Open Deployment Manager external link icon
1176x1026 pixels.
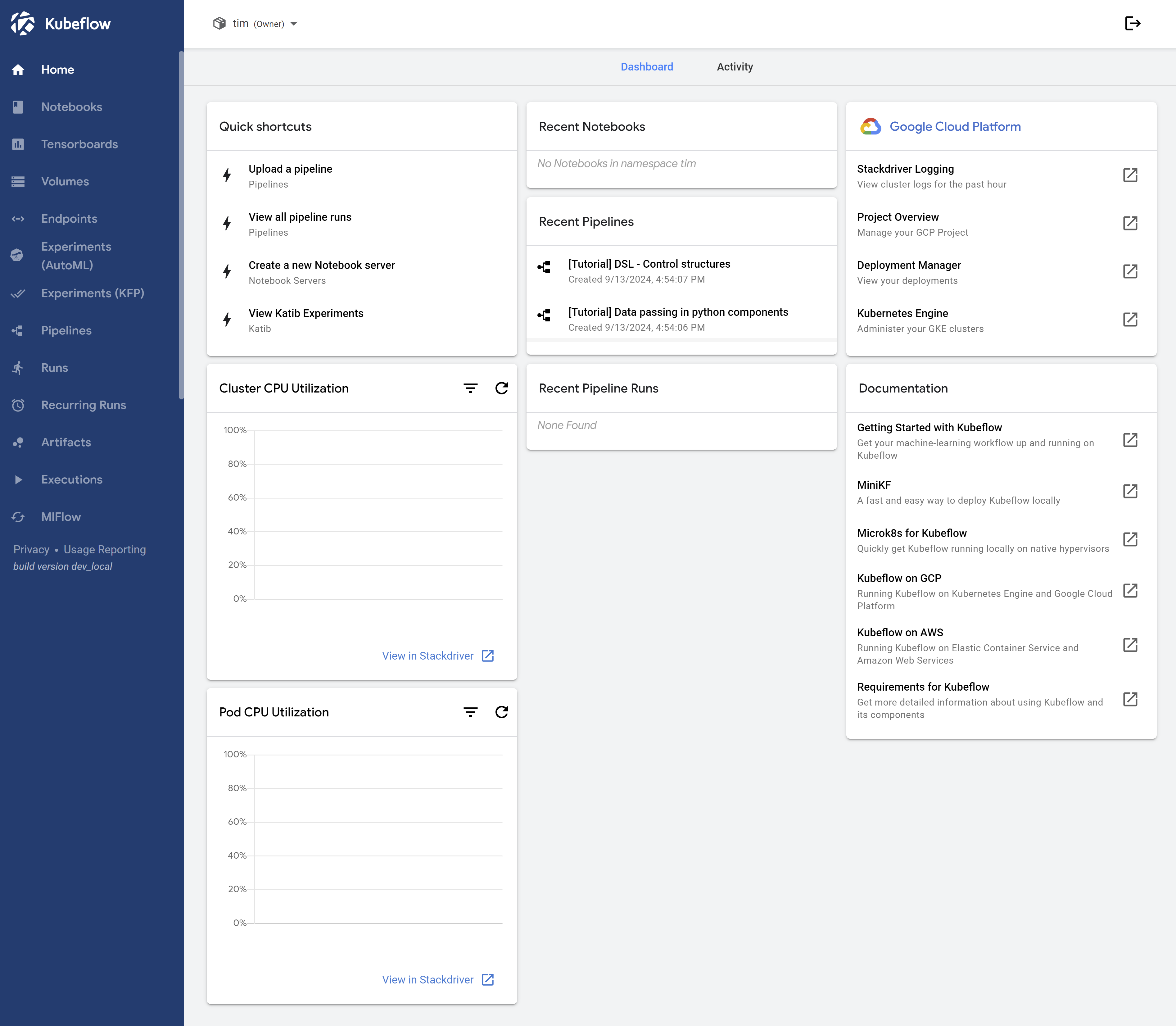pos(1130,271)
